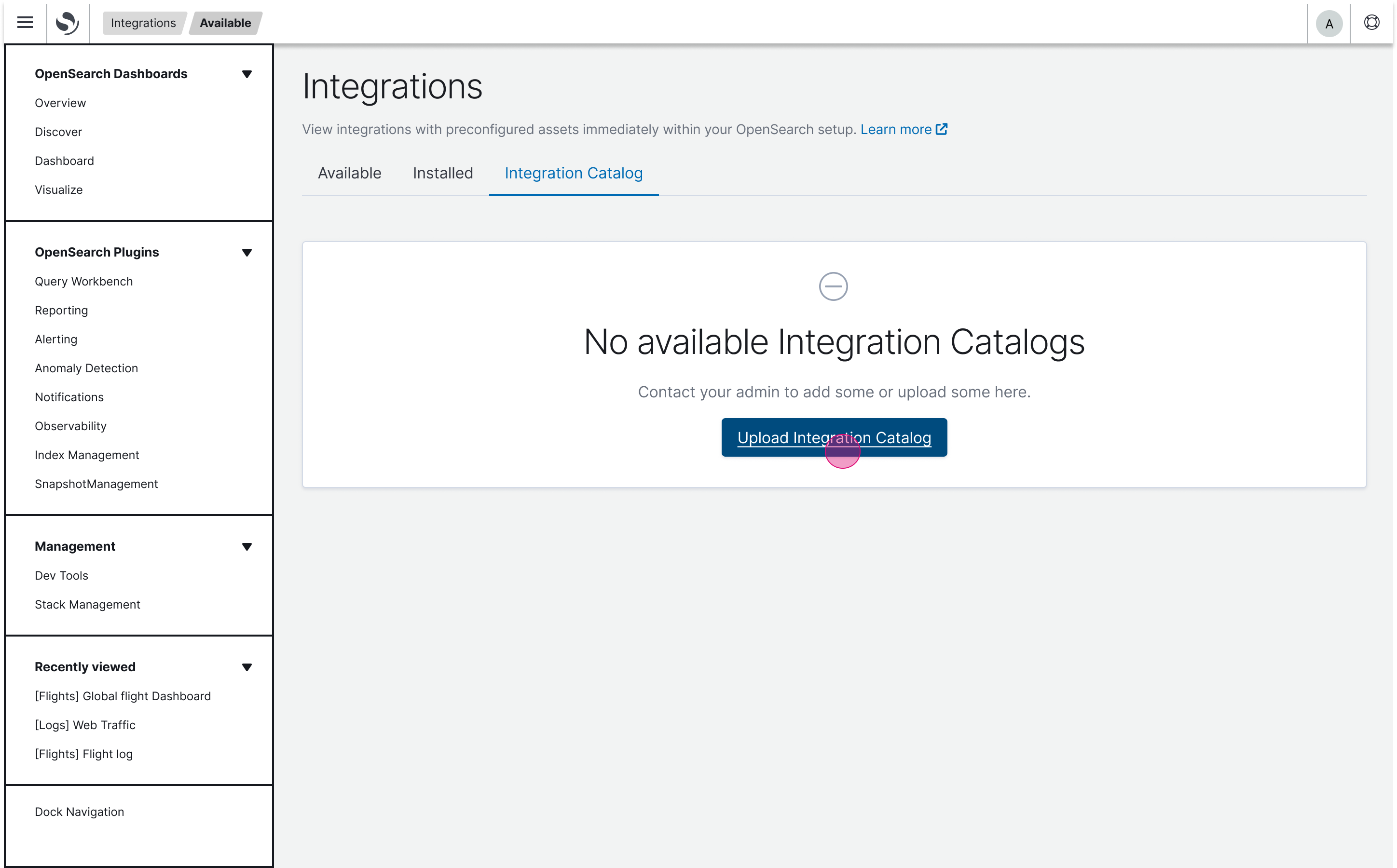Click Dock Navigation option
The height and width of the screenshot is (868, 1397).
pos(79,812)
